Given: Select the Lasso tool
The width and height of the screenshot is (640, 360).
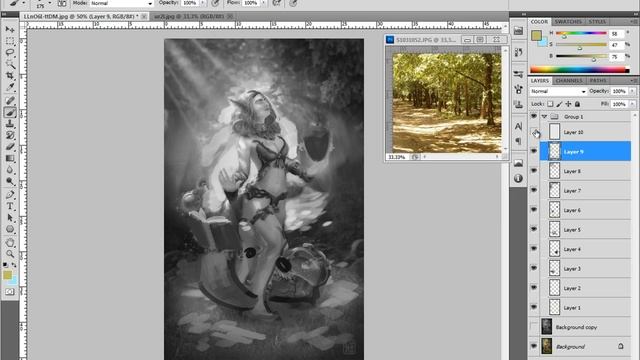Looking at the screenshot, I should pos(10,53).
